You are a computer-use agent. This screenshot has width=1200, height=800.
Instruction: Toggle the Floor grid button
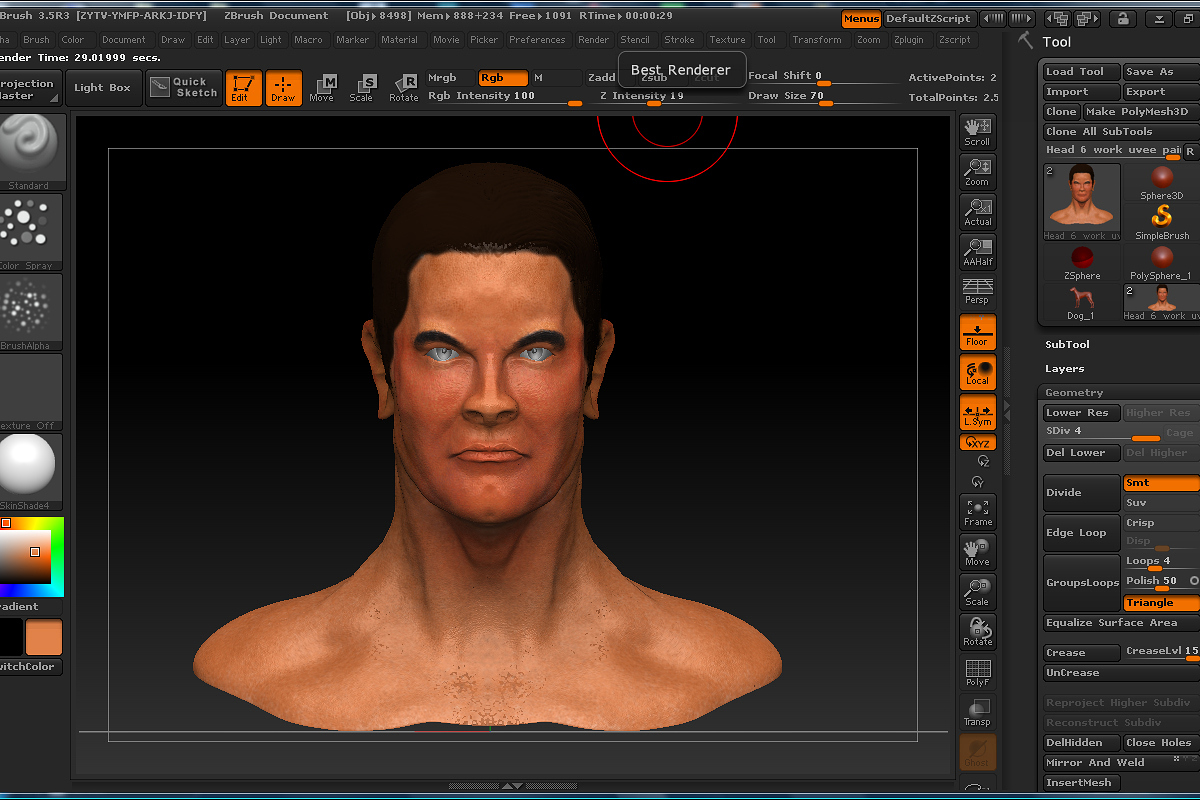click(977, 332)
